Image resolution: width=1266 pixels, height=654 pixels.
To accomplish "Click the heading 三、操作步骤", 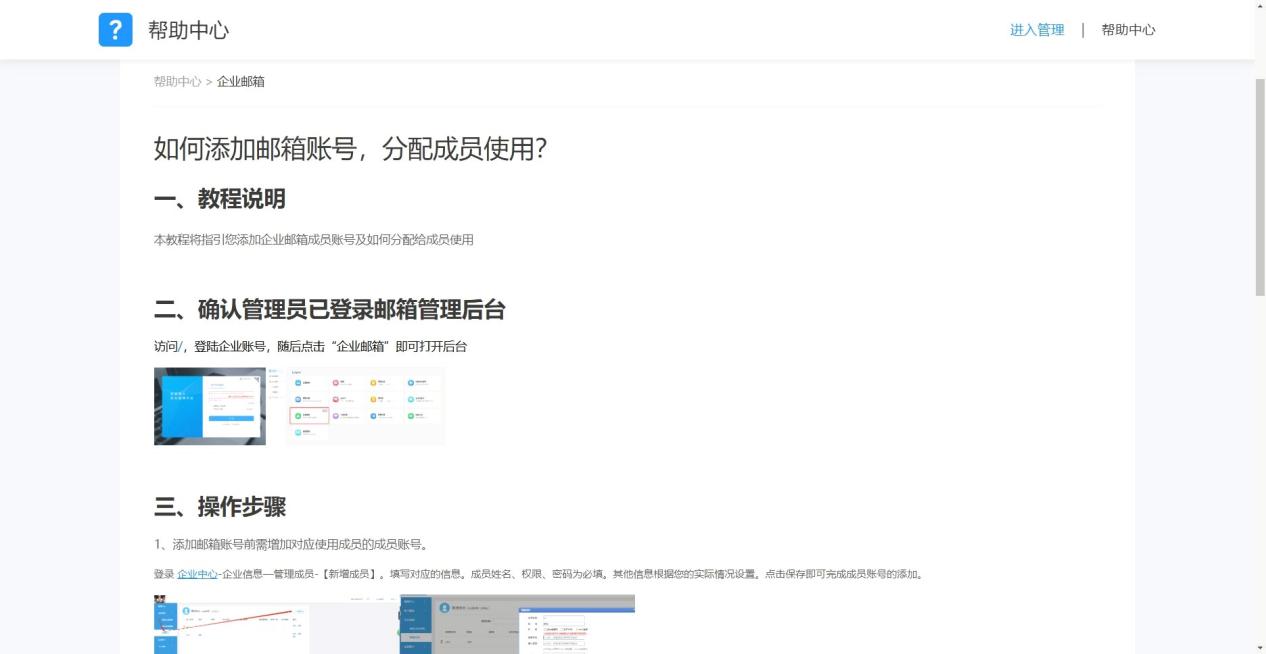I will (219, 507).
